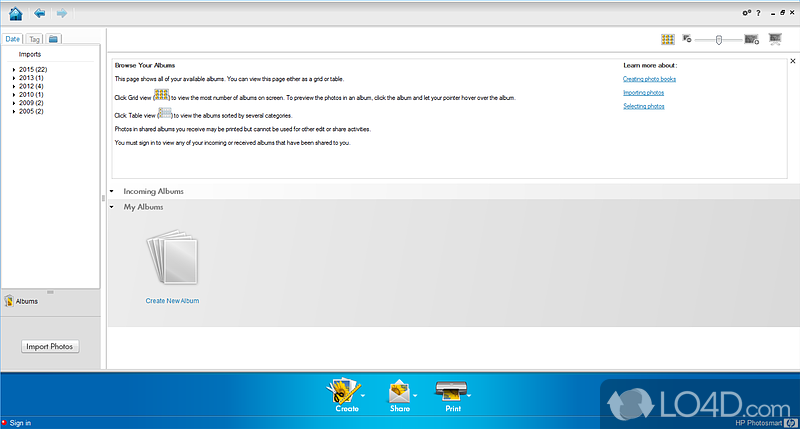Select the 2015 (22) date entry

[x=33, y=69]
